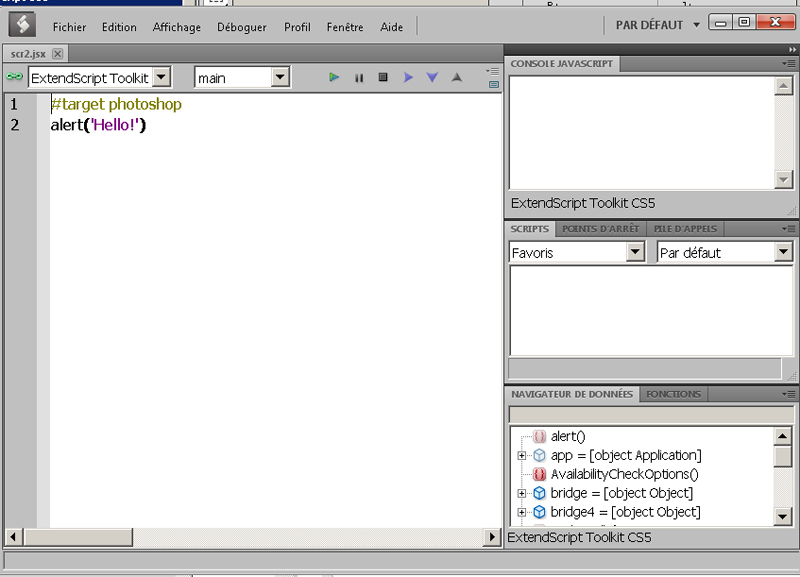Switch to the Scripts tab
This screenshot has height=577, width=800.
[x=530, y=229]
